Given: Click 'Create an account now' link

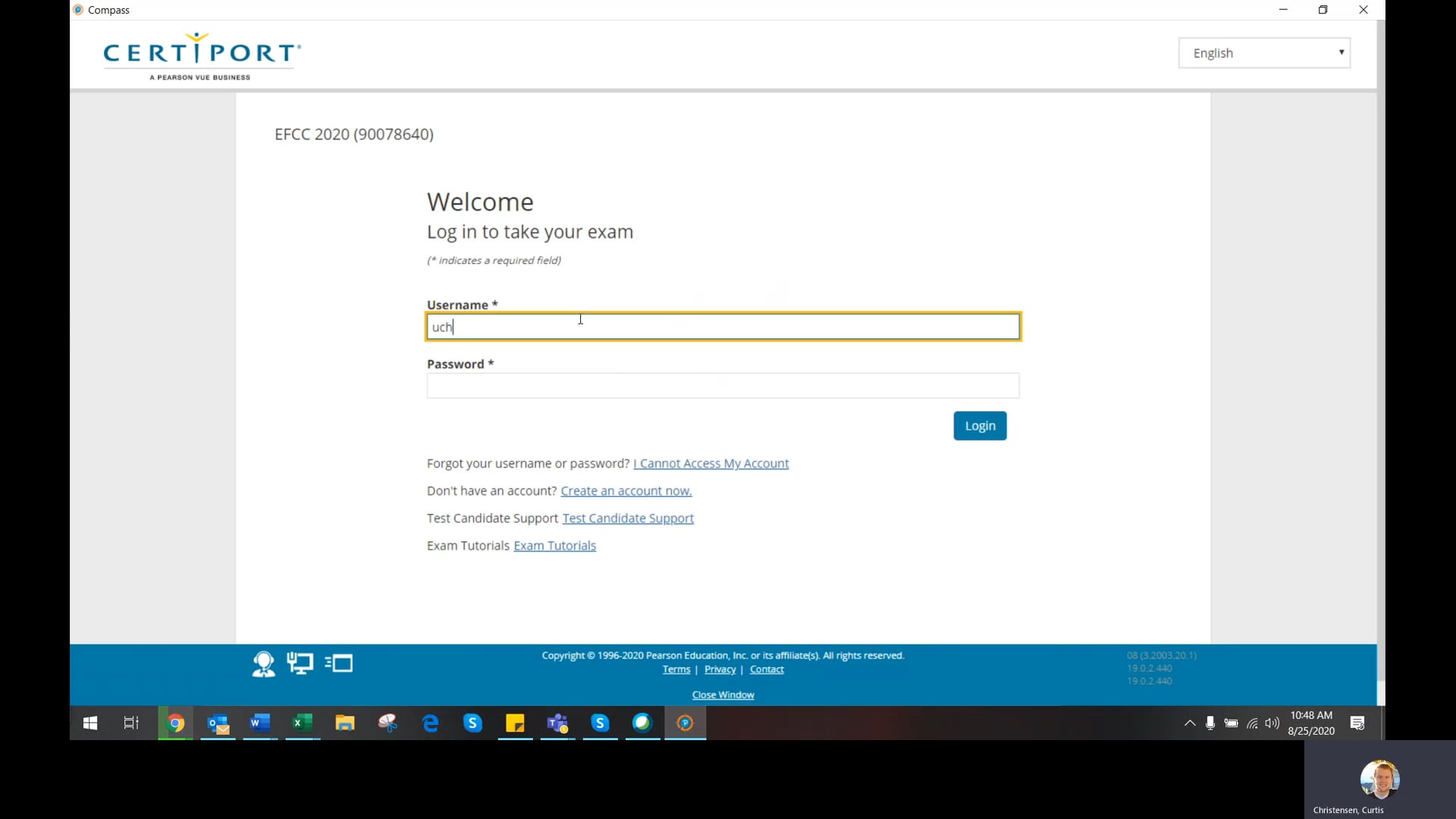Looking at the screenshot, I should 626,490.
